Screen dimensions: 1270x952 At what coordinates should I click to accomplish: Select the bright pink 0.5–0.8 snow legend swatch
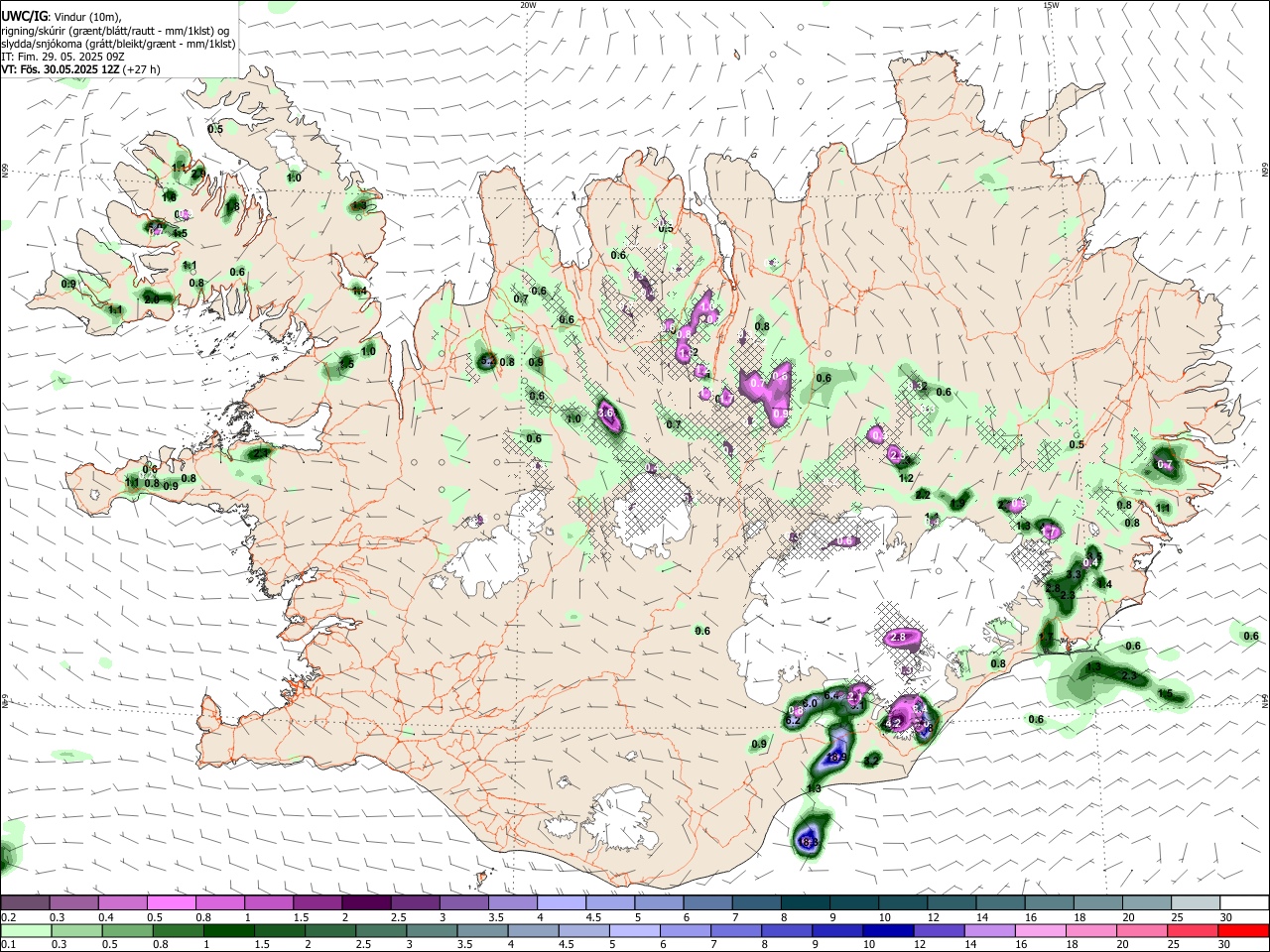coord(171,903)
